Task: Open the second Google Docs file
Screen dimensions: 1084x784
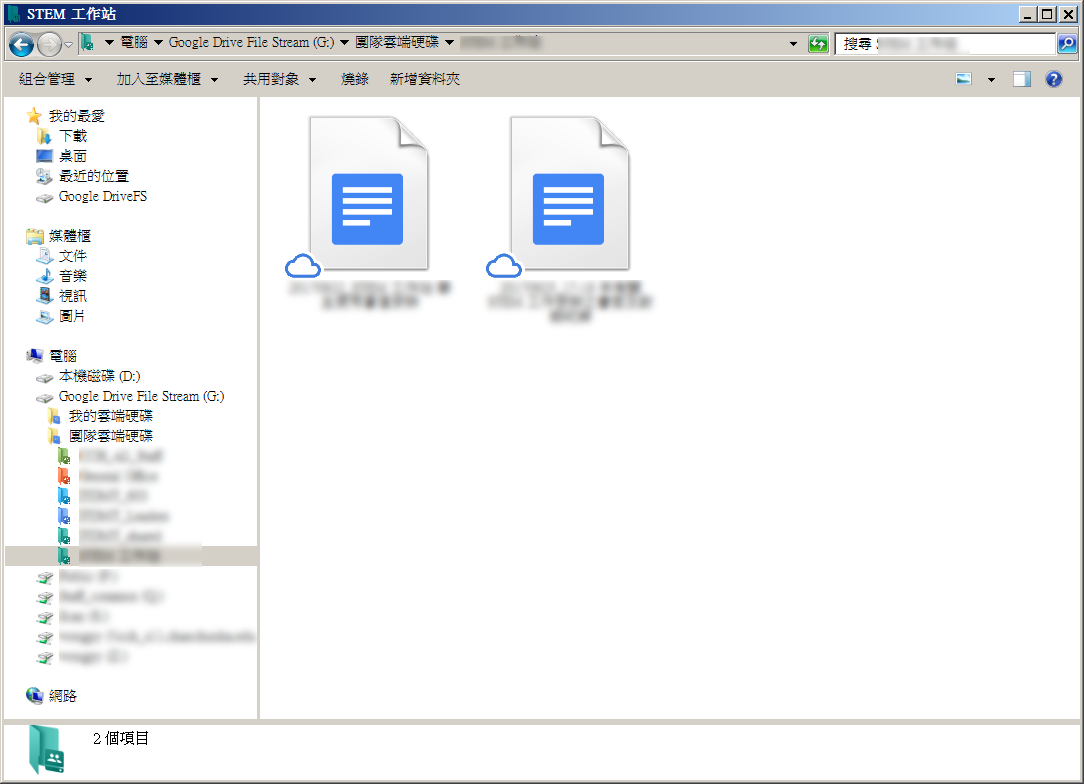Action: click(569, 195)
